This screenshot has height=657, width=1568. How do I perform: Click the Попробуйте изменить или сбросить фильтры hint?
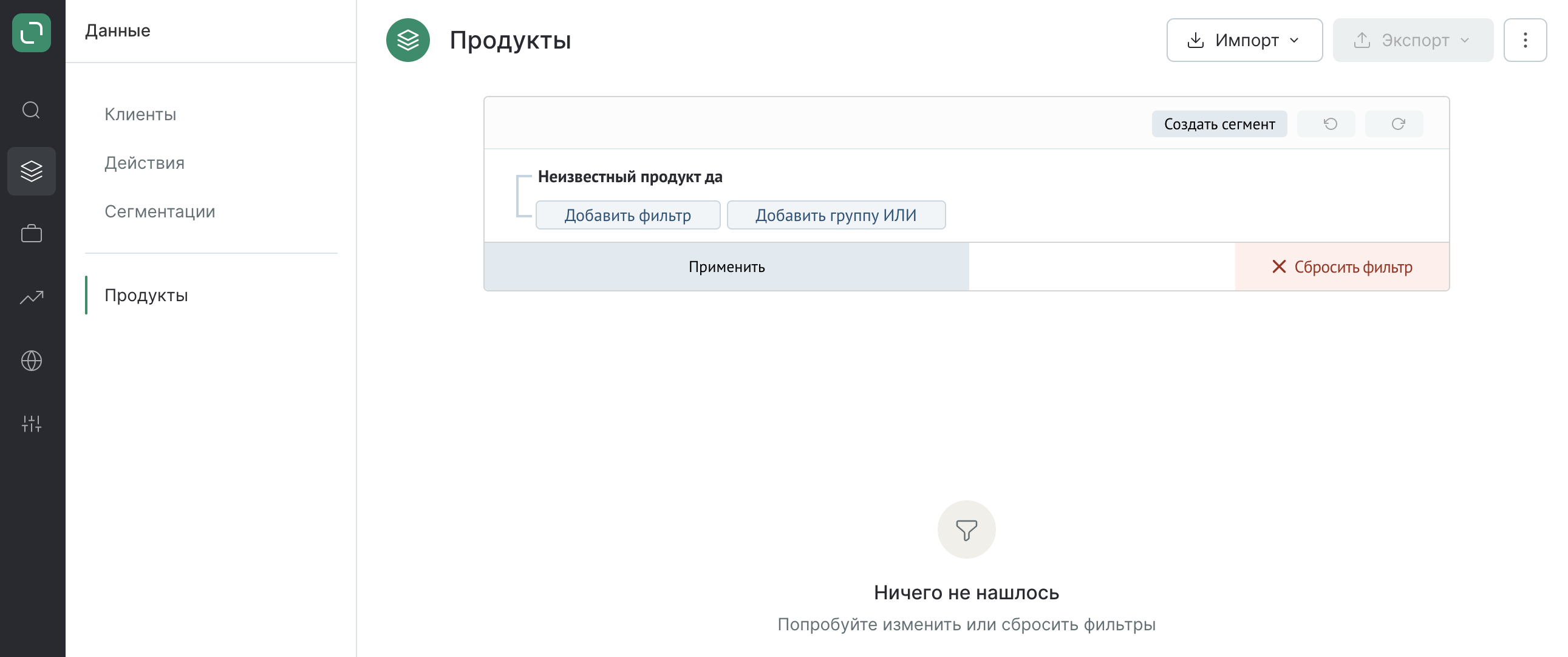tap(966, 625)
